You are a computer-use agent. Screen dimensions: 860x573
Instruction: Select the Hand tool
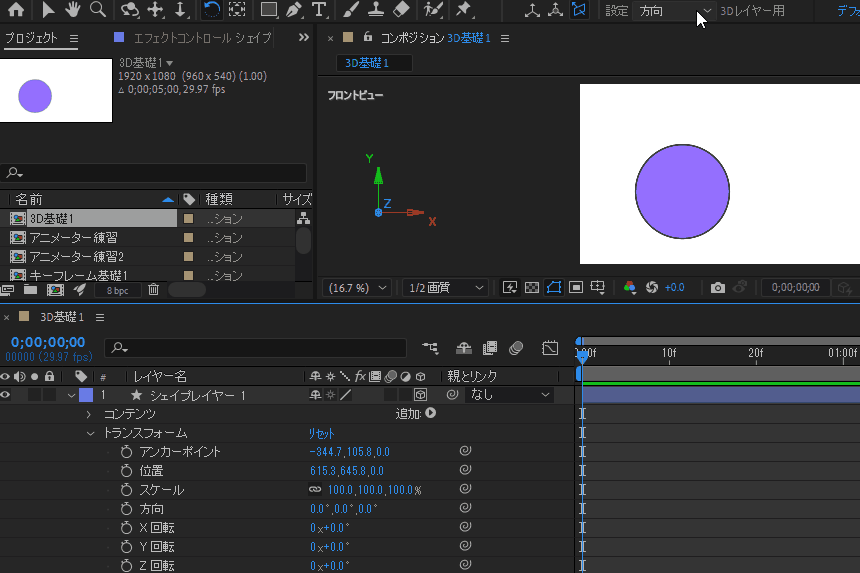tap(72, 9)
